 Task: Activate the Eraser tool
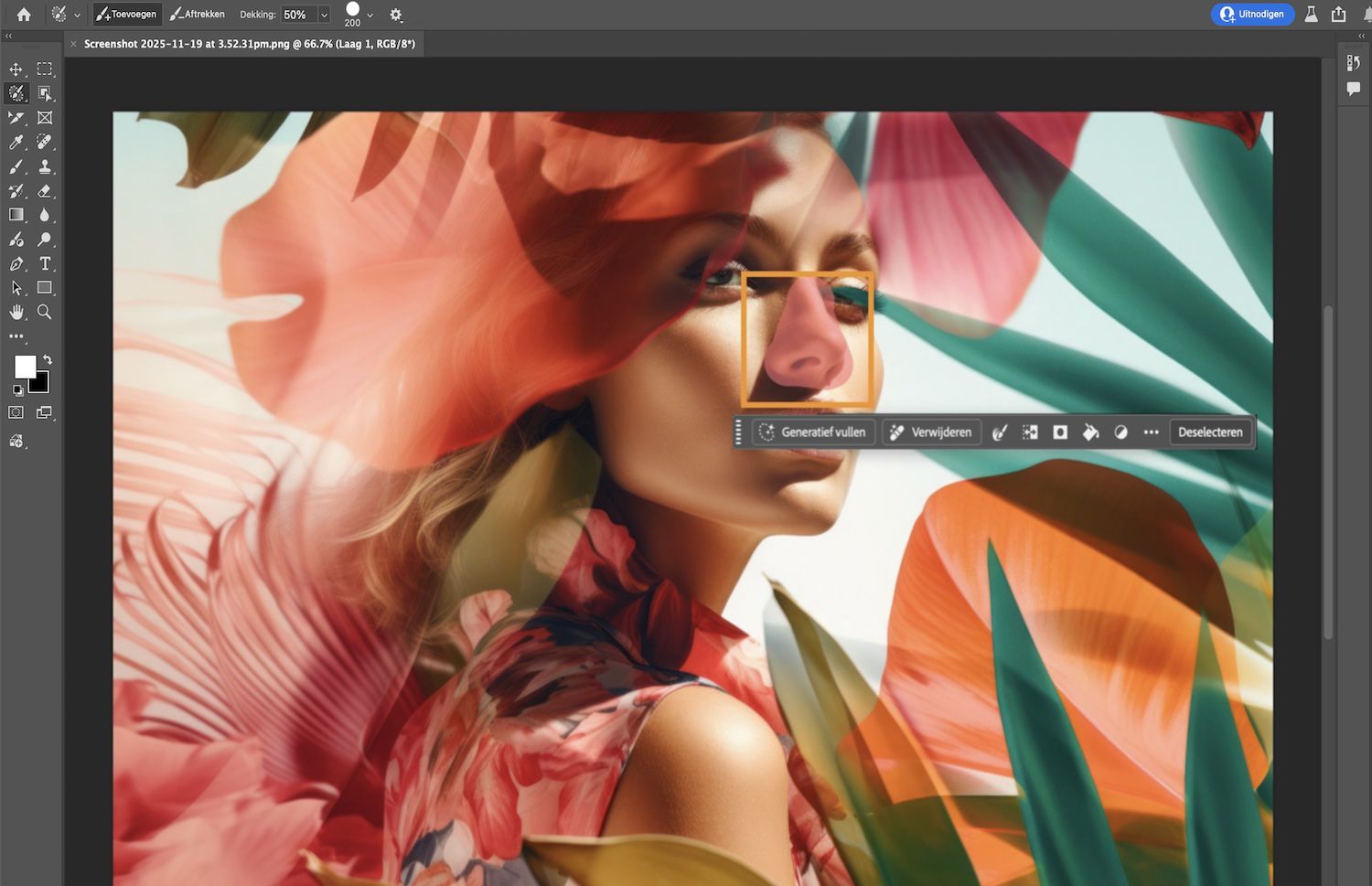click(x=44, y=191)
